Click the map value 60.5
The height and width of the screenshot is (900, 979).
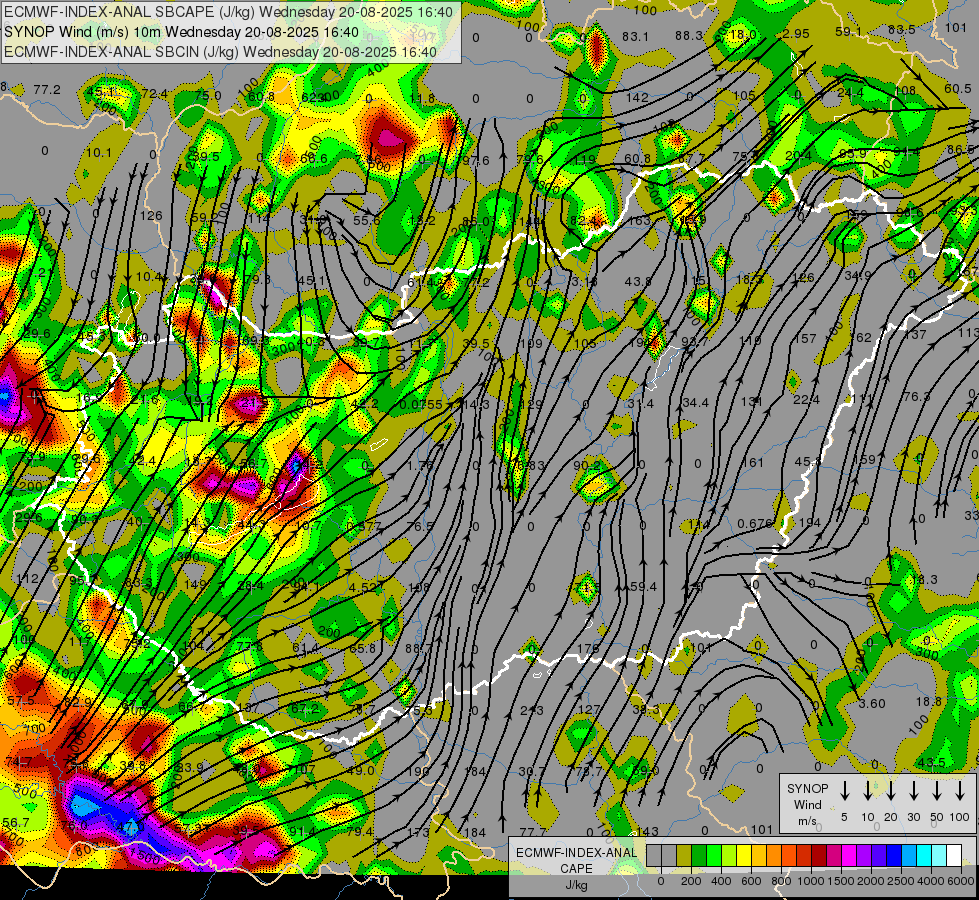pos(958,89)
